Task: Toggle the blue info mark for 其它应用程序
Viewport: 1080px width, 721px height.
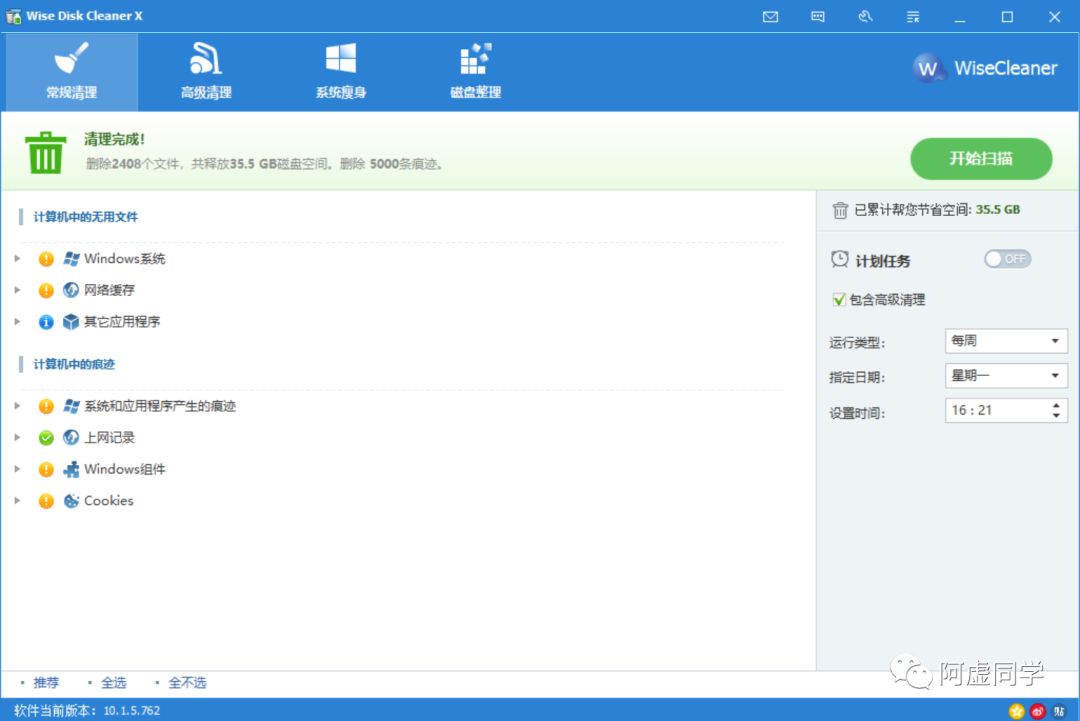Action: pos(46,322)
